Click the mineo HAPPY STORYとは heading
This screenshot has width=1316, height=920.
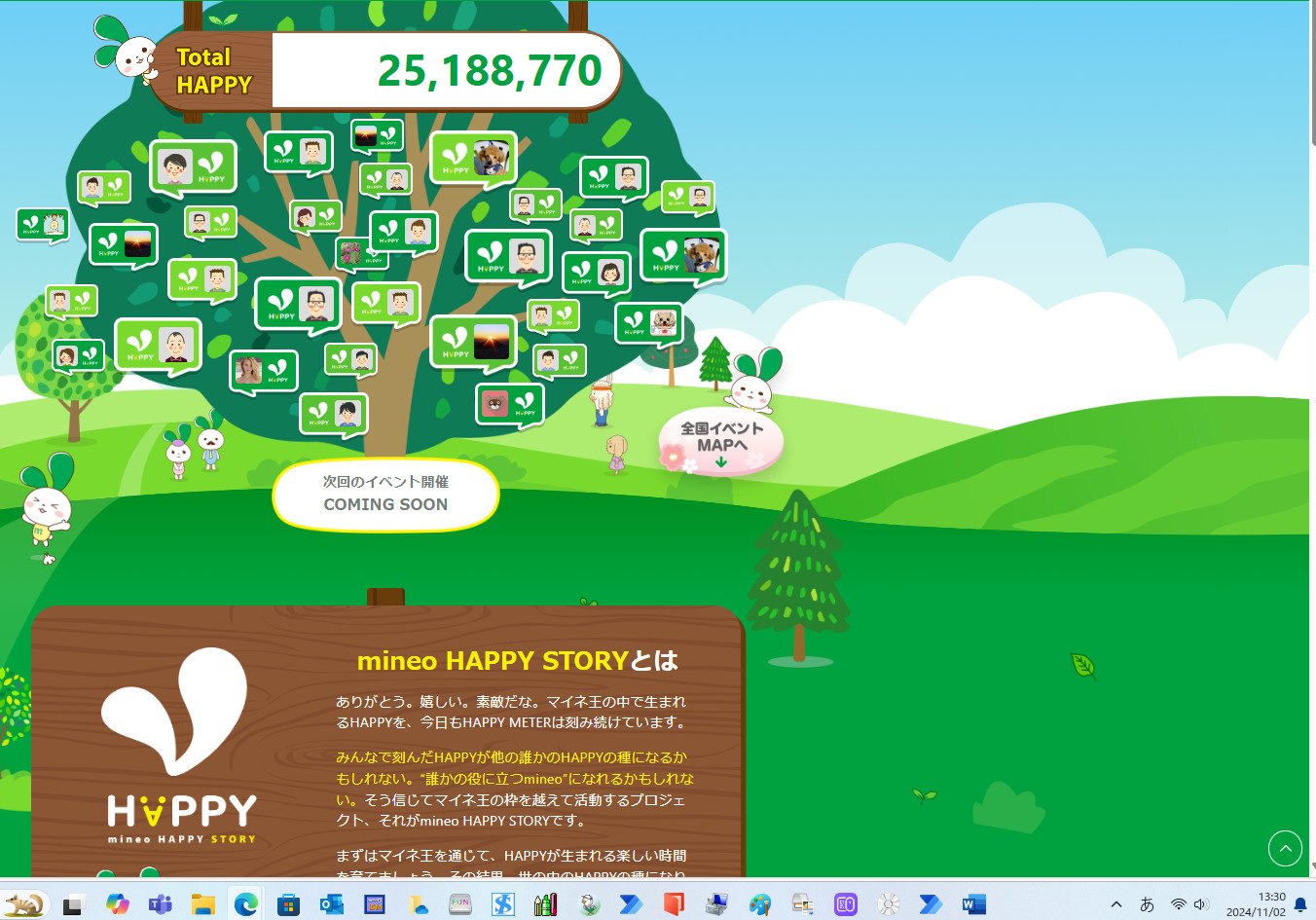[x=518, y=661]
